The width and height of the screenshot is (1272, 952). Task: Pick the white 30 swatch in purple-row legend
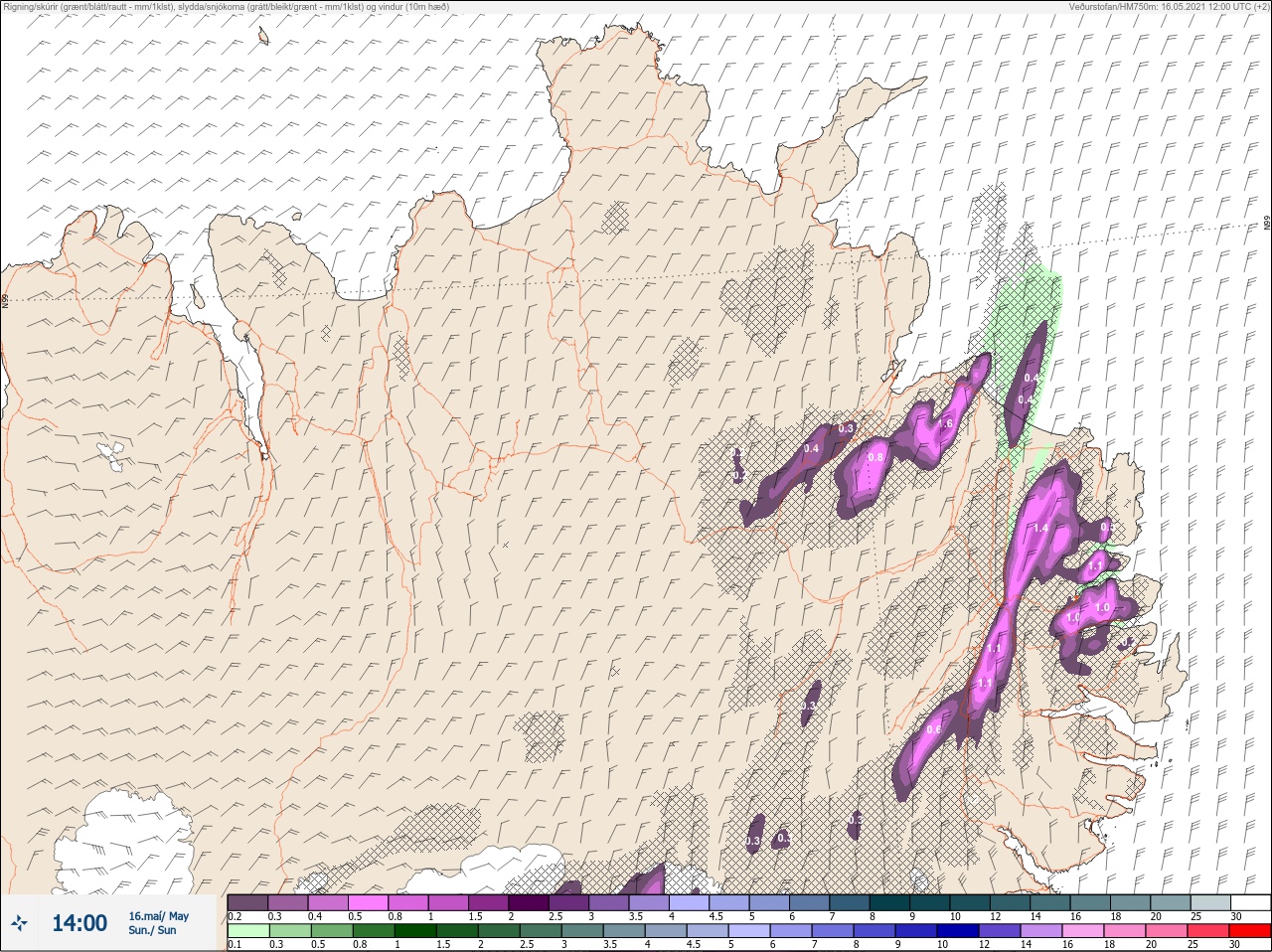pyautogui.click(x=1249, y=902)
